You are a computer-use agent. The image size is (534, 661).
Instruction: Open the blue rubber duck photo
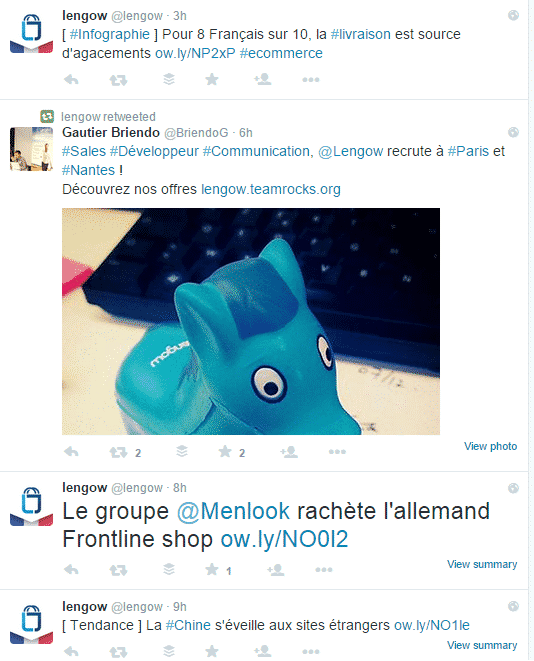pyautogui.click(x=251, y=321)
